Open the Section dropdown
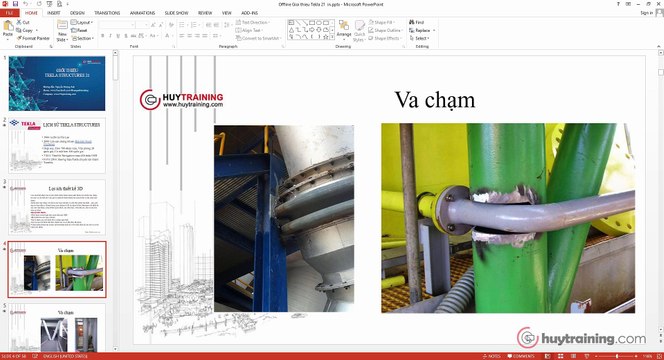The width and height of the screenshot is (664, 360). click(82, 38)
